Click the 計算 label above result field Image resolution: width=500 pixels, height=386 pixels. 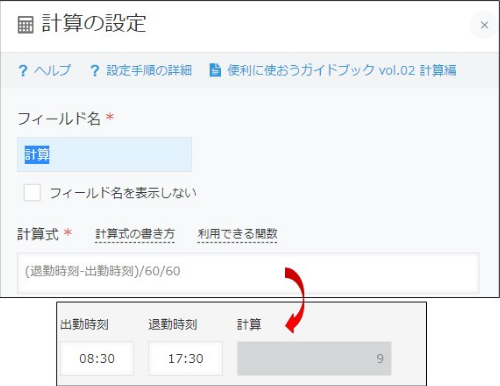click(249, 324)
